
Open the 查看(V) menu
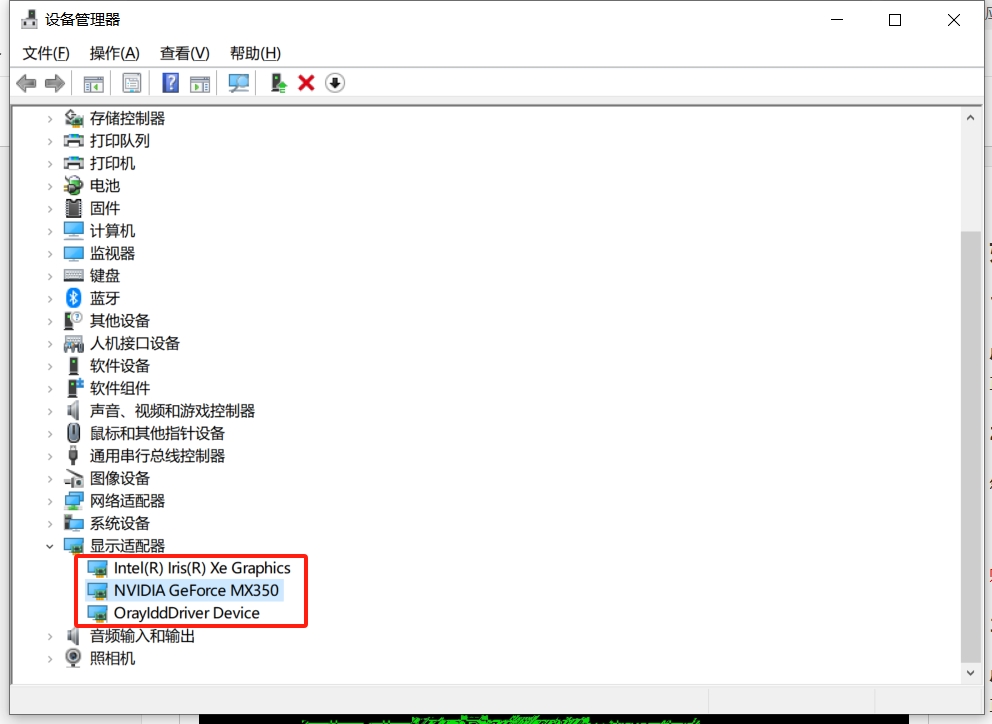click(184, 53)
